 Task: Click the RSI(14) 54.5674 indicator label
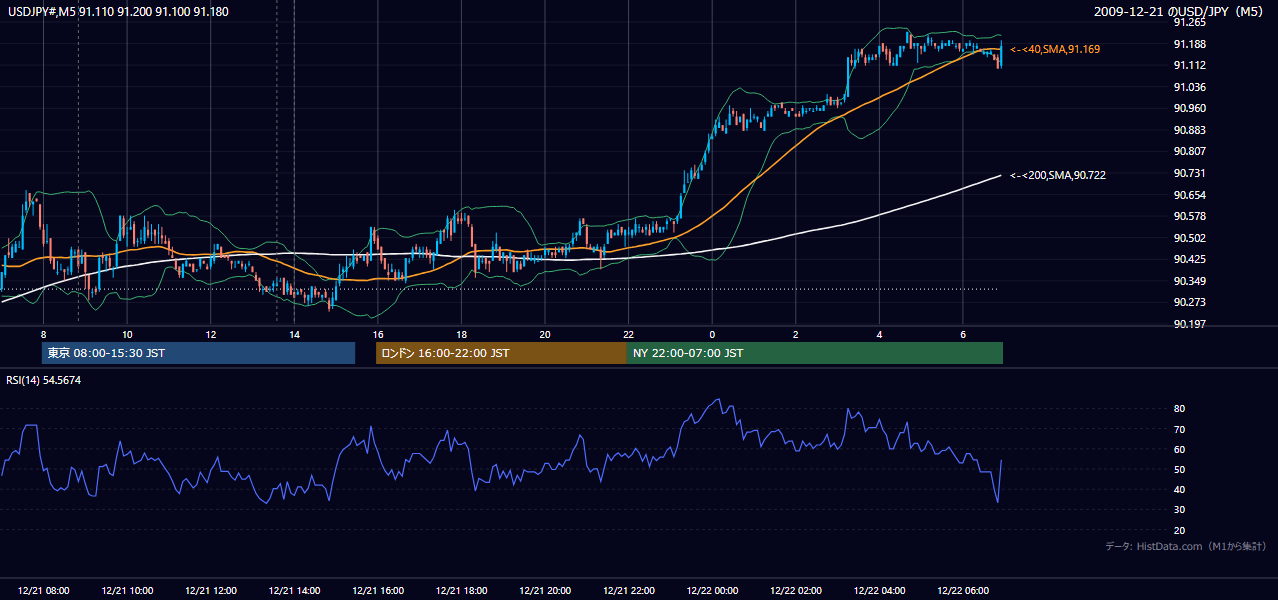[x=44, y=380]
